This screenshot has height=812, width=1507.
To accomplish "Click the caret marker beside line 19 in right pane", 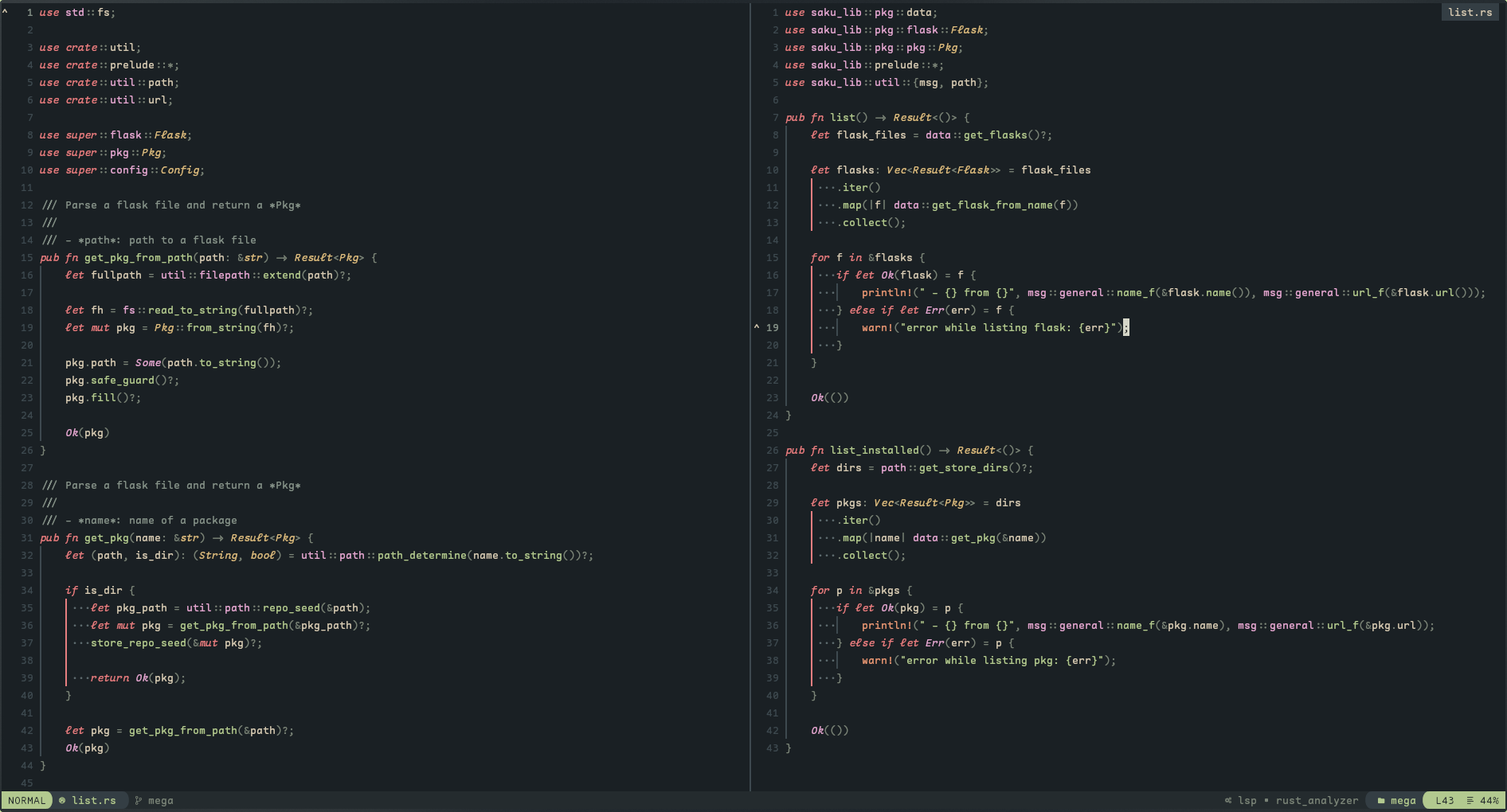I will coord(757,326).
